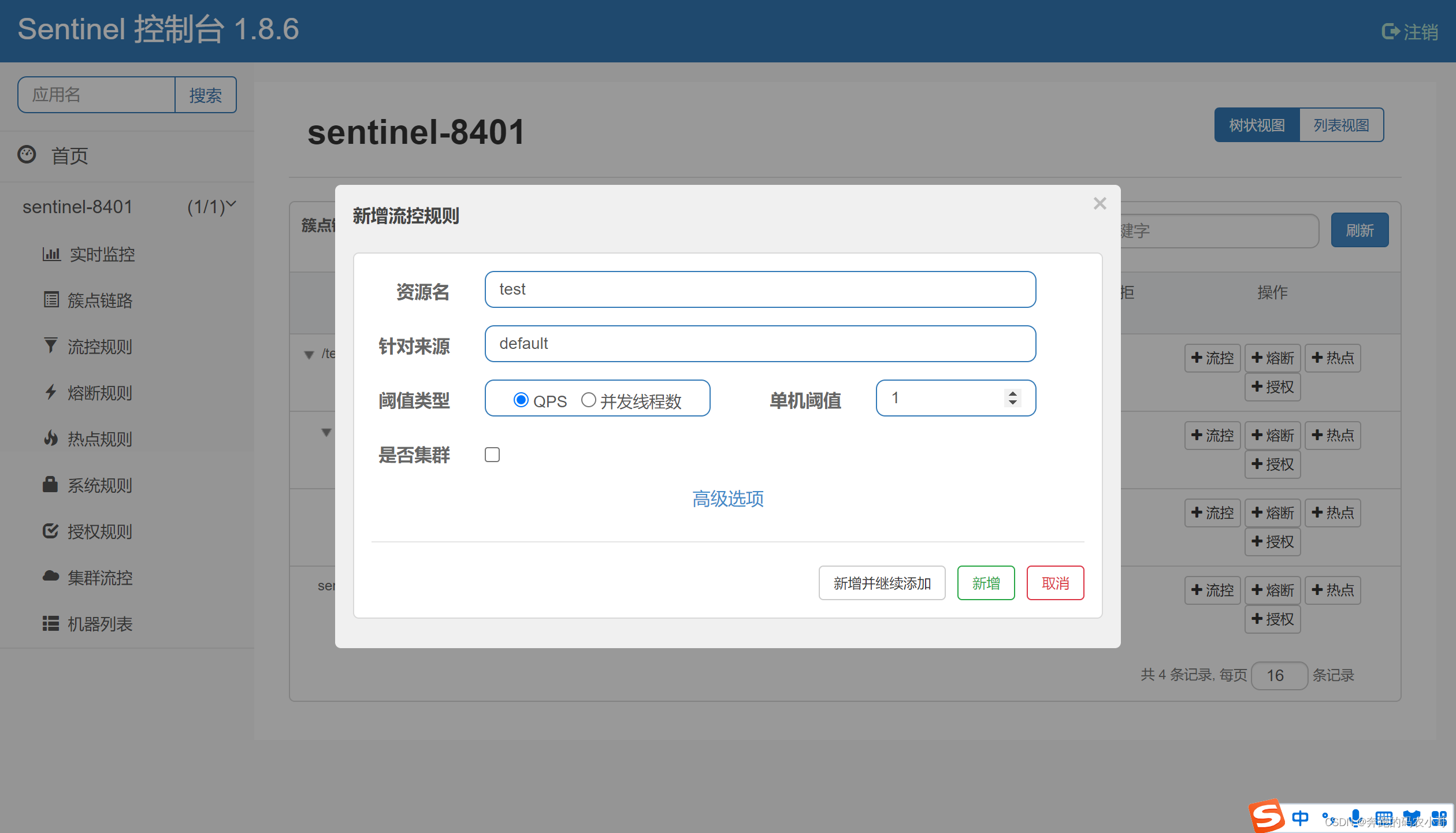Click +流控 in the first resource row
The image size is (1456, 833).
point(1212,358)
